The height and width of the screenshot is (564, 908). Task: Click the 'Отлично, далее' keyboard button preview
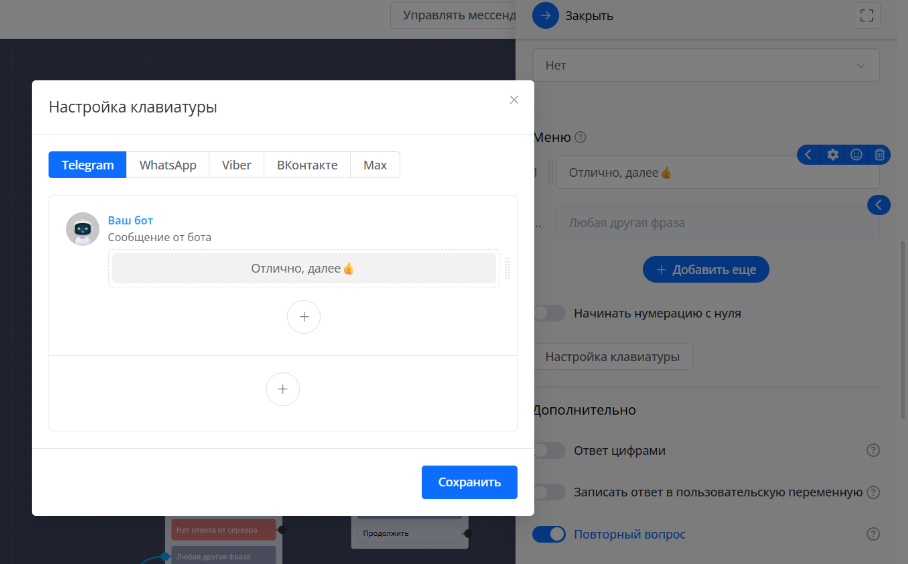[x=303, y=268]
